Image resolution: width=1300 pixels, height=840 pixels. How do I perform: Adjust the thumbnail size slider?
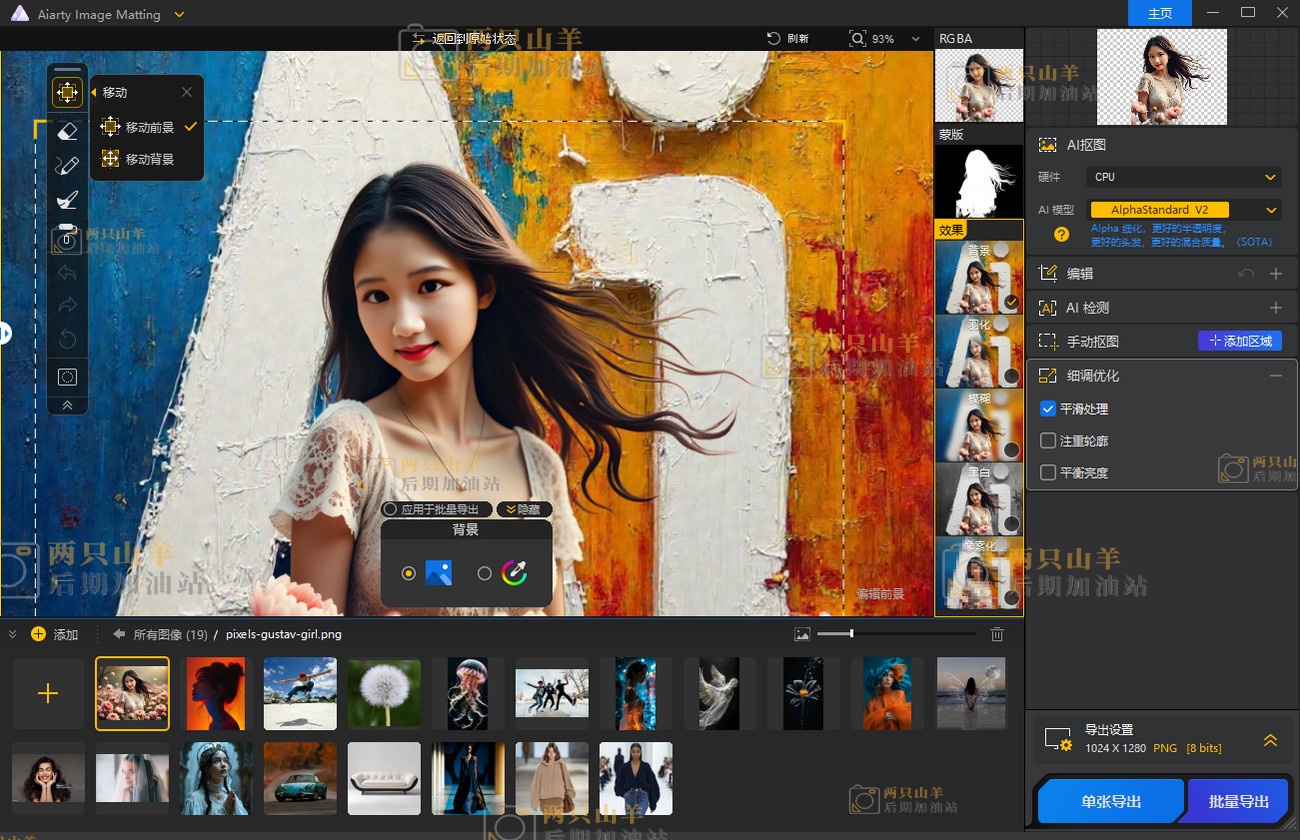coord(851,634)
